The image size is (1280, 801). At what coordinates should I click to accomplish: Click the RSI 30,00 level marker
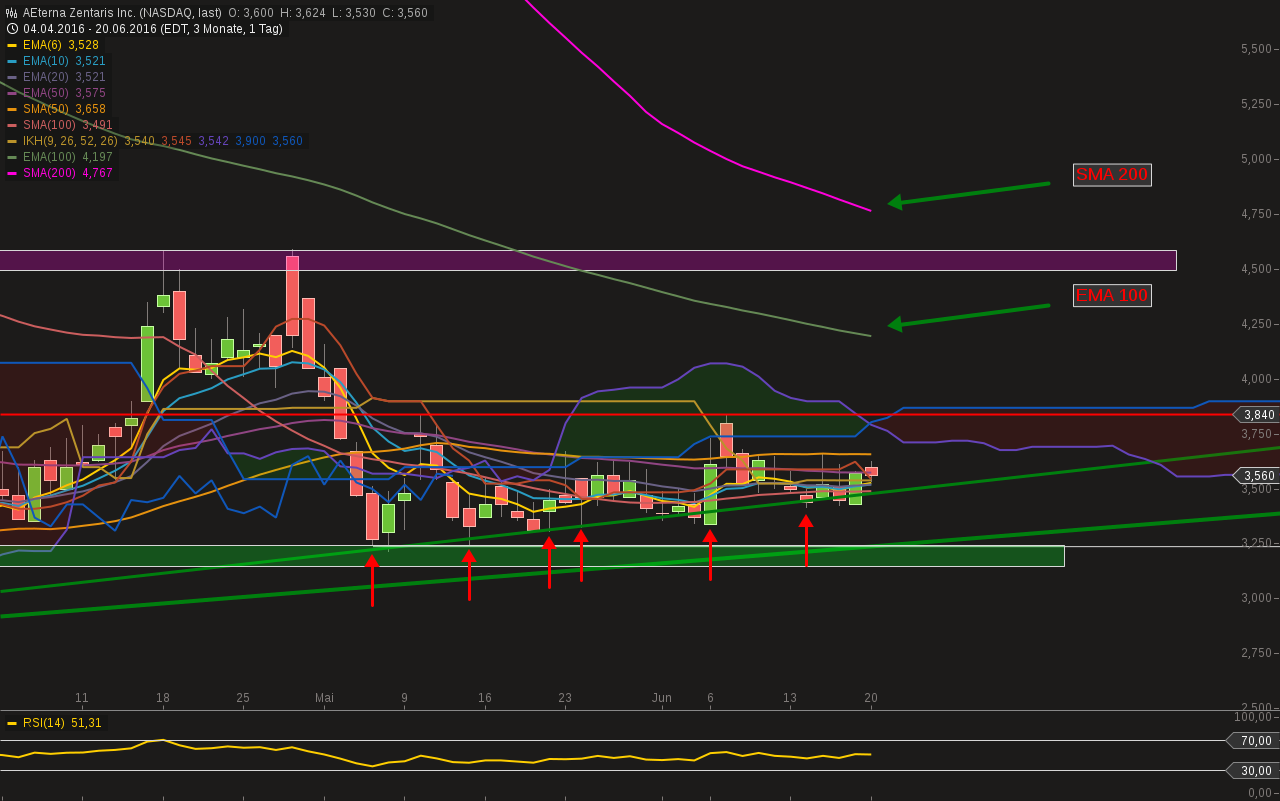coord(1253,771)
